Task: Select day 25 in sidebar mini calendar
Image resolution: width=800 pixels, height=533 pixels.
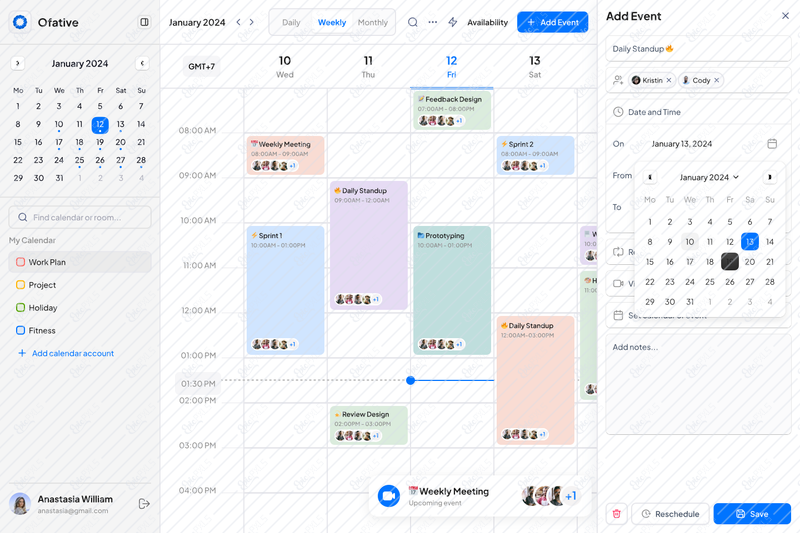Action: point(80,160)
